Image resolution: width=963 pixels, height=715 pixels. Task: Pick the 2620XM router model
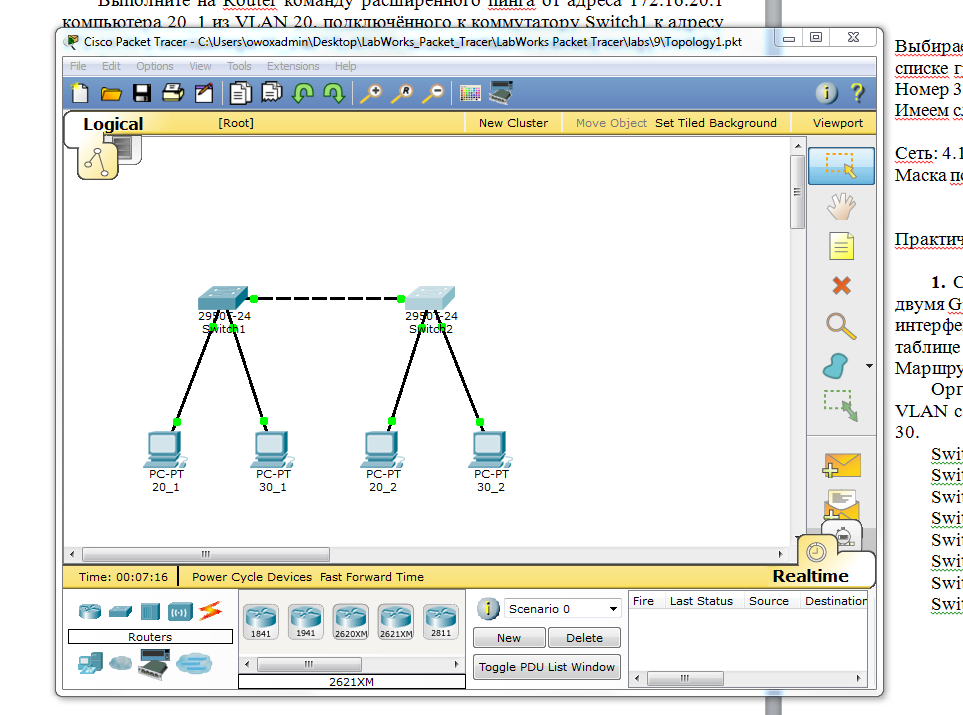[351, 622]
